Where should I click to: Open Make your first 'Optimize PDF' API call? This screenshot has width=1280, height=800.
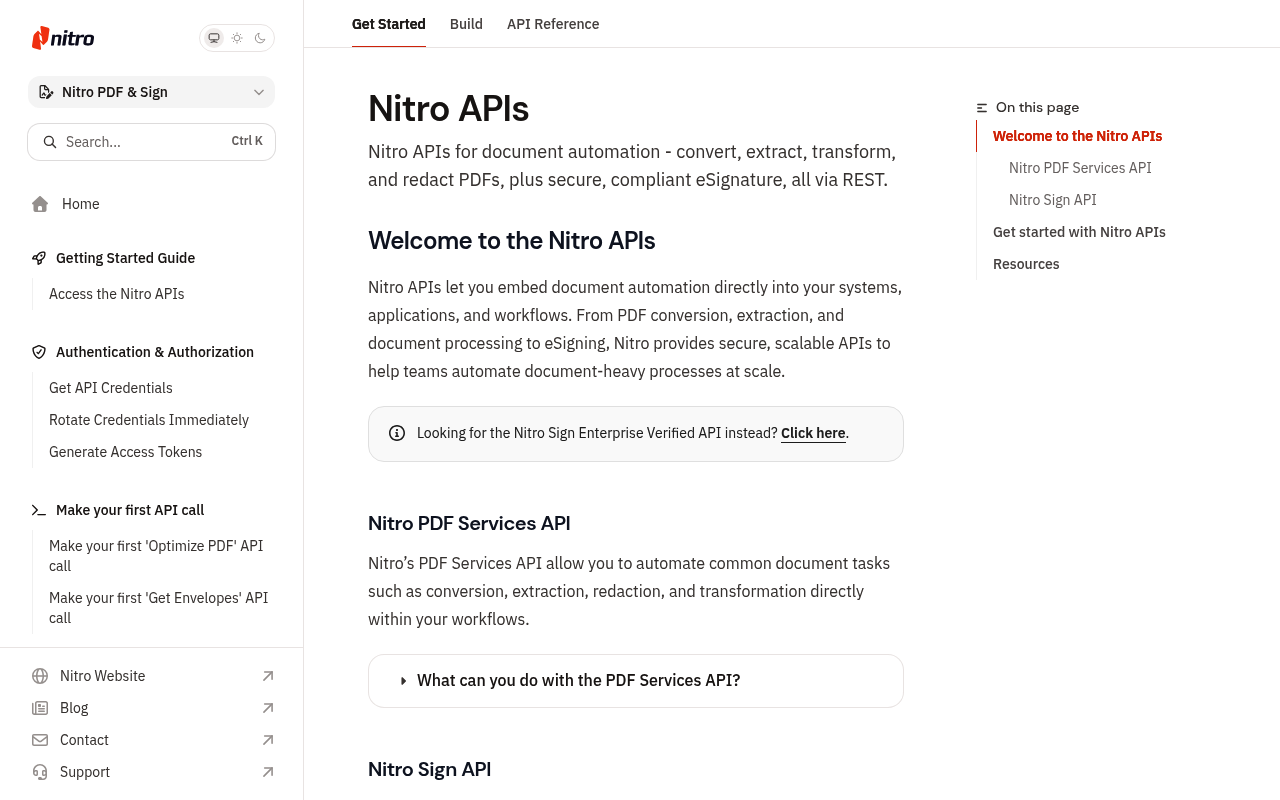pyautogui.click(x=158, y=556)
